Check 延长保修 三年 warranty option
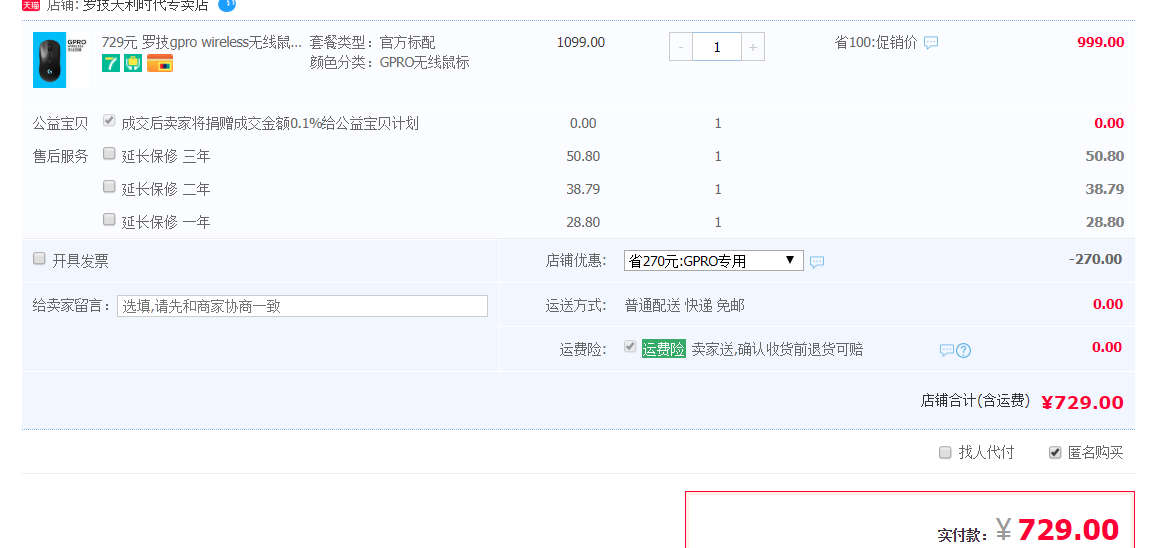1156x548 pixels. pos(109,153)
